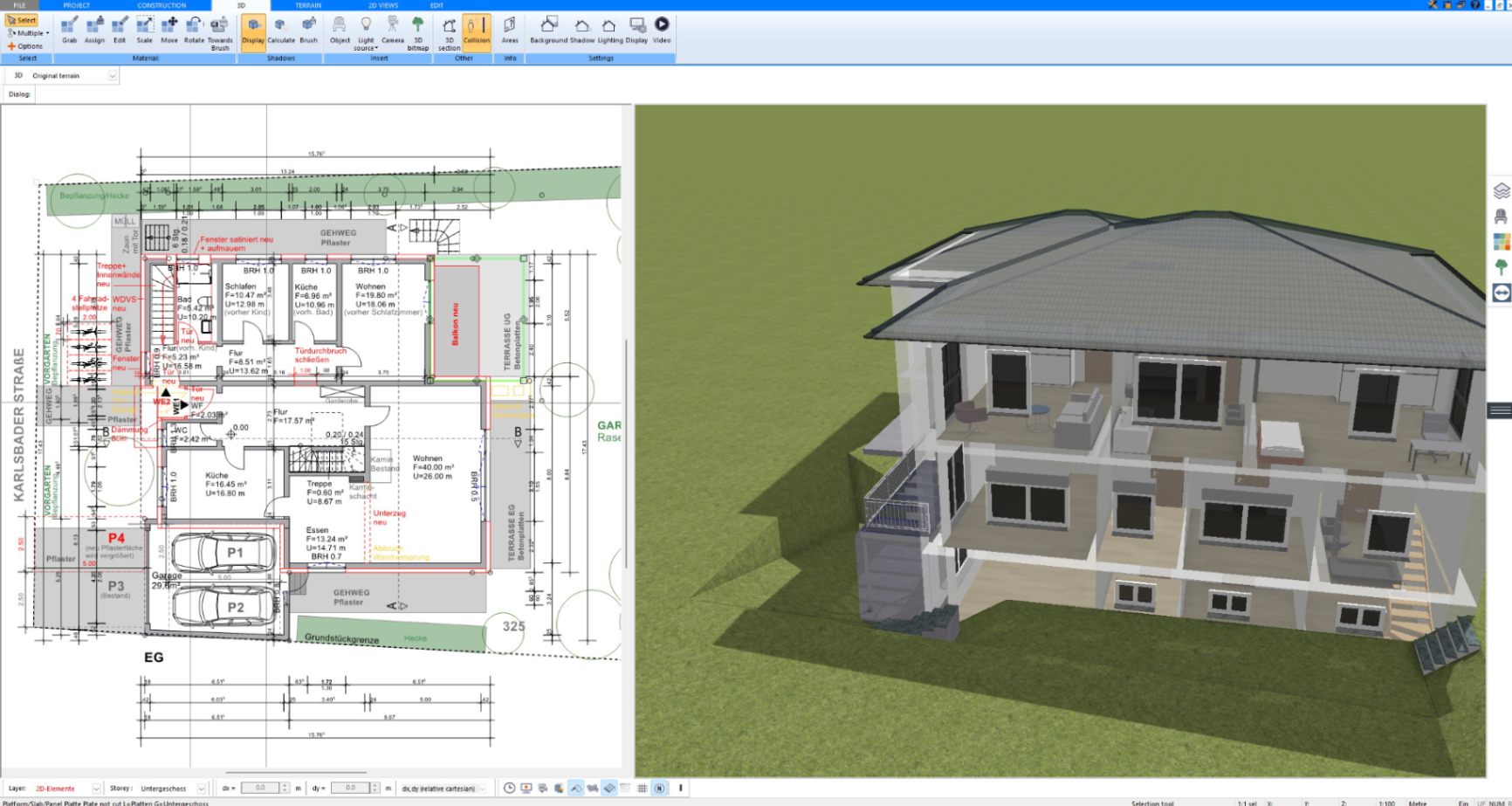Open Display settings in Settings group

tap(637, 30)
